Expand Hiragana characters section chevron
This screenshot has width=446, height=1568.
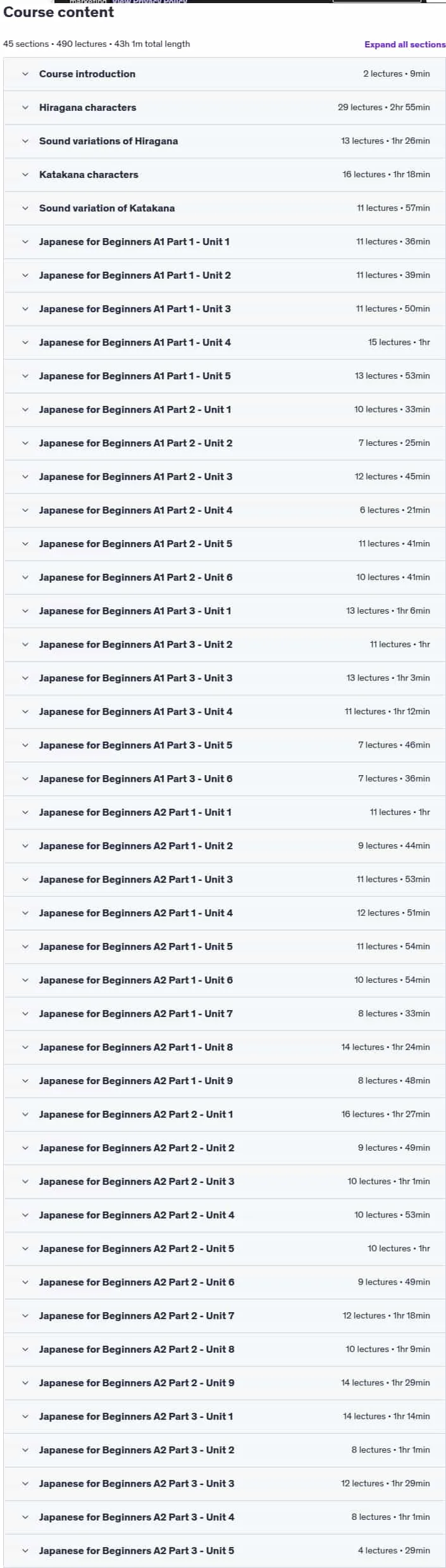25,108
